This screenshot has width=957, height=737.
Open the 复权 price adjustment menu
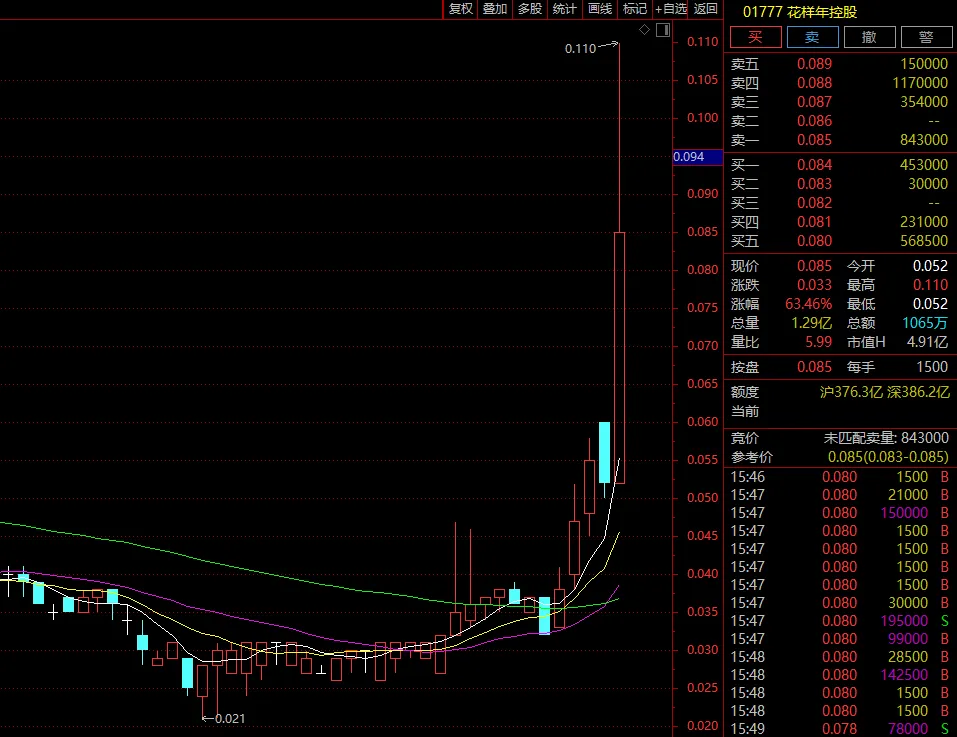pyautogui.click(x=460, y=9)
